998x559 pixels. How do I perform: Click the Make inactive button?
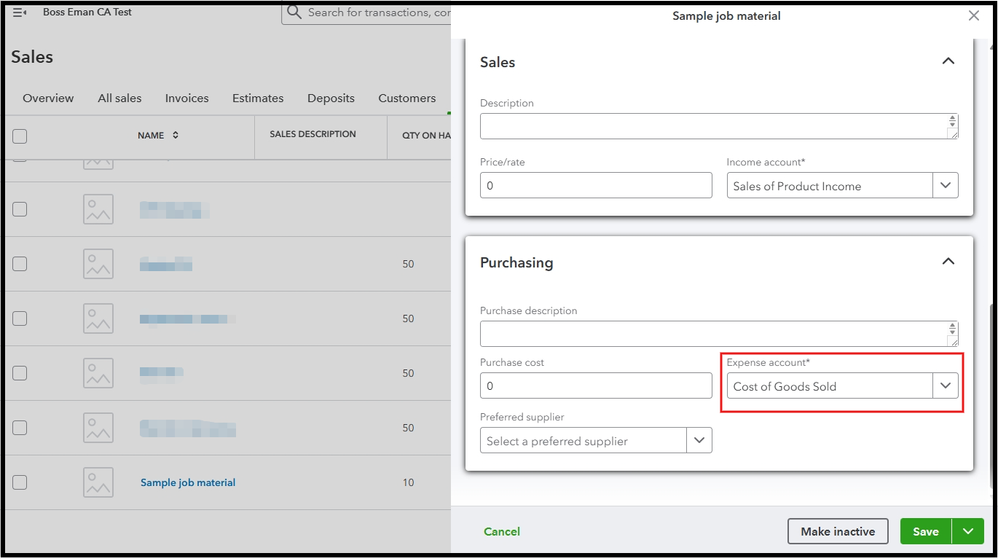(x=838, y=532)
